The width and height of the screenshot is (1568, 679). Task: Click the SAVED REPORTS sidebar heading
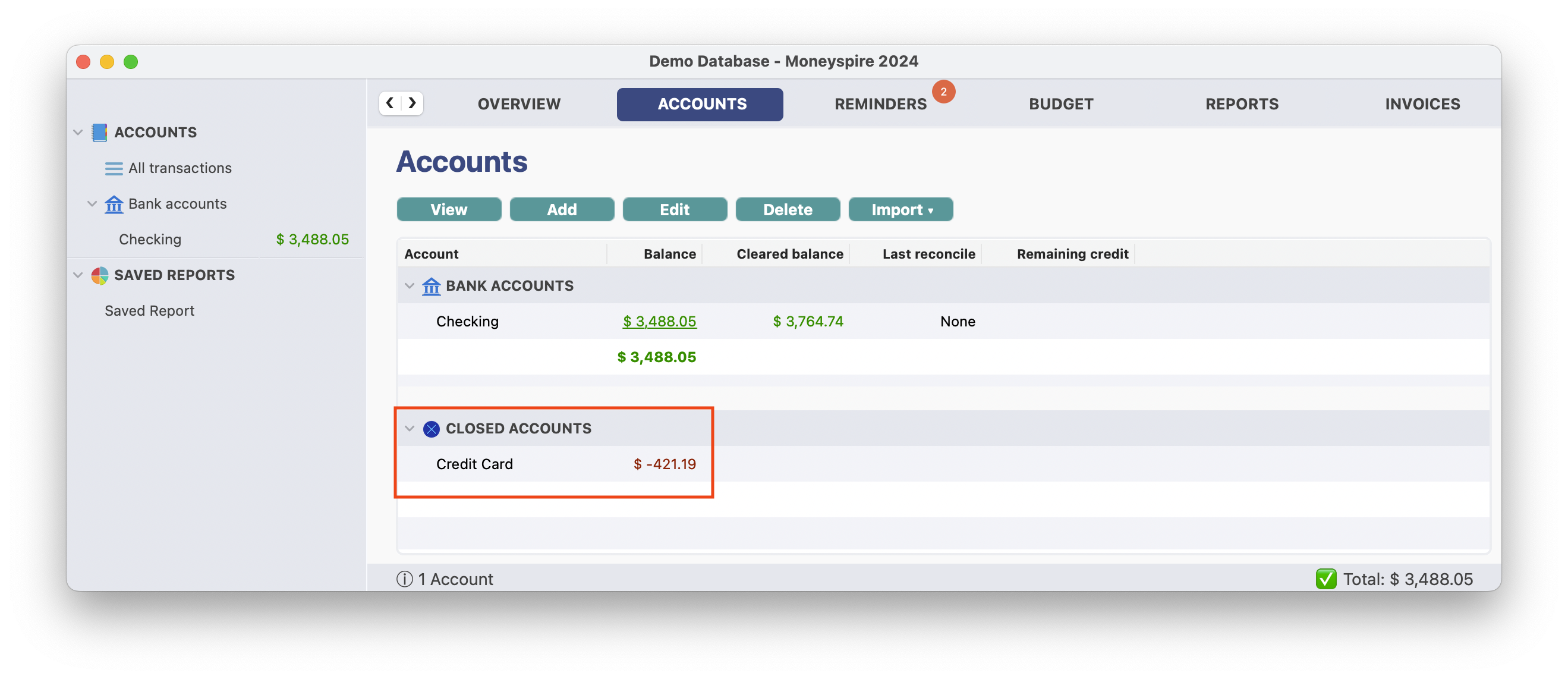[174, 275]
